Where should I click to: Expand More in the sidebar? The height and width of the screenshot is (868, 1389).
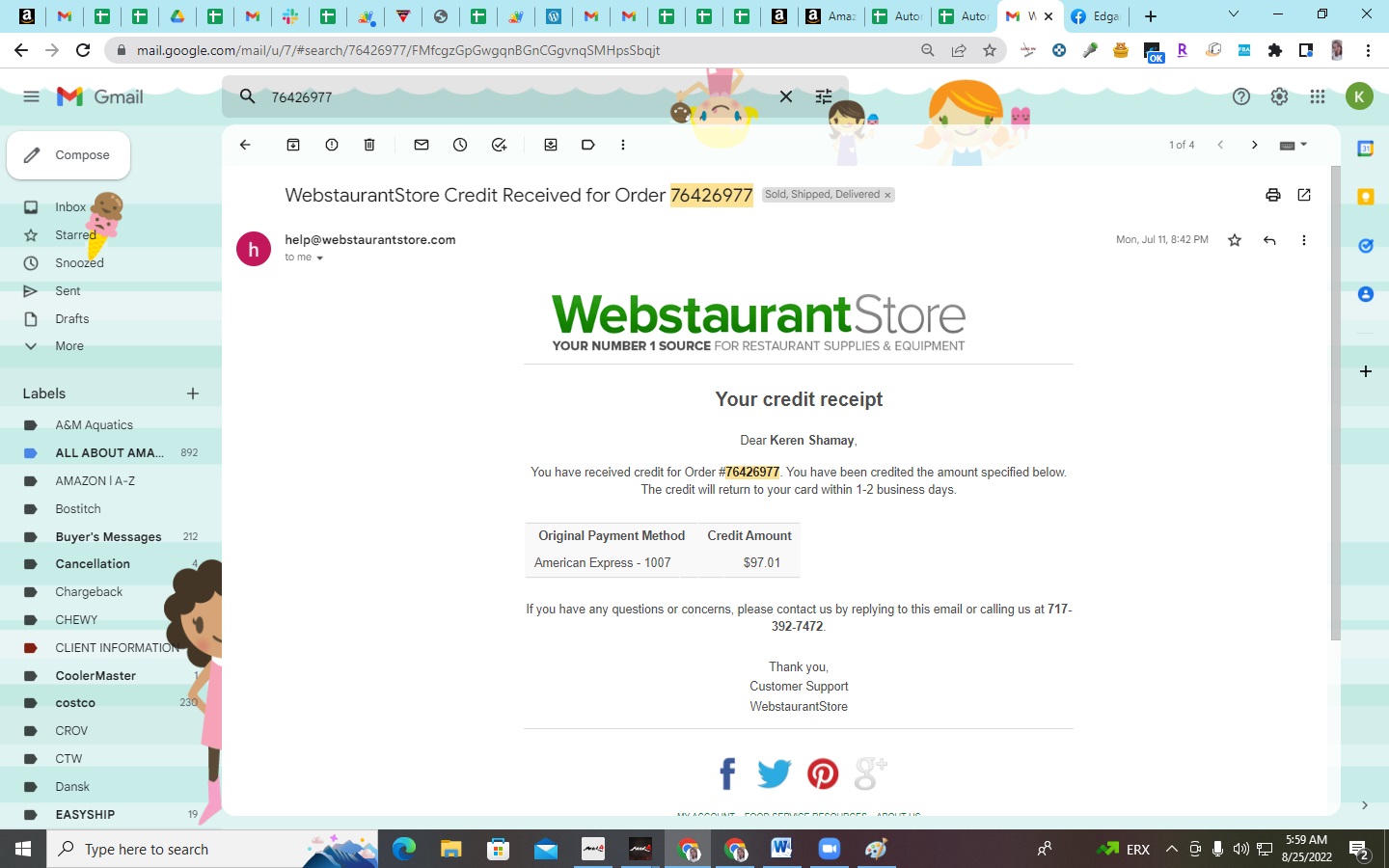[x=69, y=346]
